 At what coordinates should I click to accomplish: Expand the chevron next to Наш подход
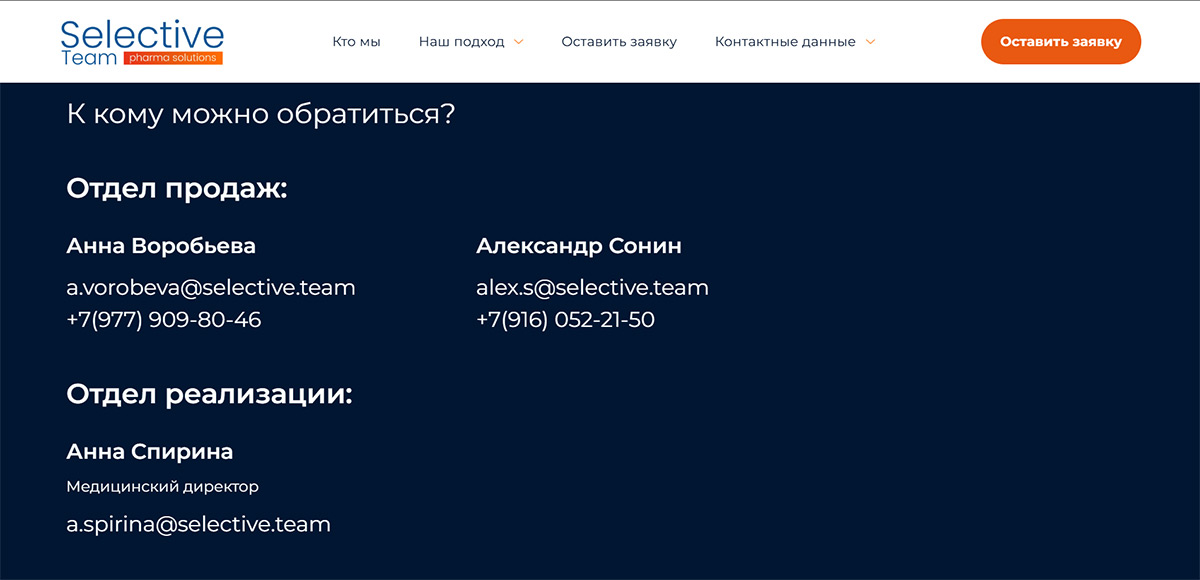click(518, 42)
